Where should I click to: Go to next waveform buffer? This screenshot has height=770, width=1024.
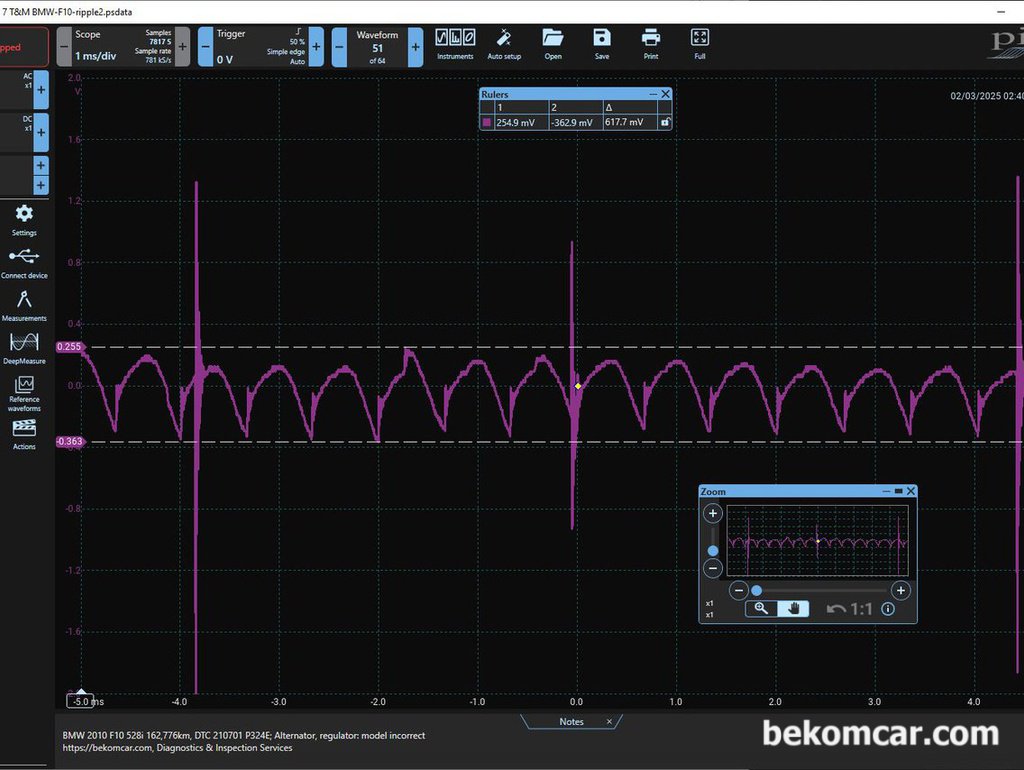415,47
